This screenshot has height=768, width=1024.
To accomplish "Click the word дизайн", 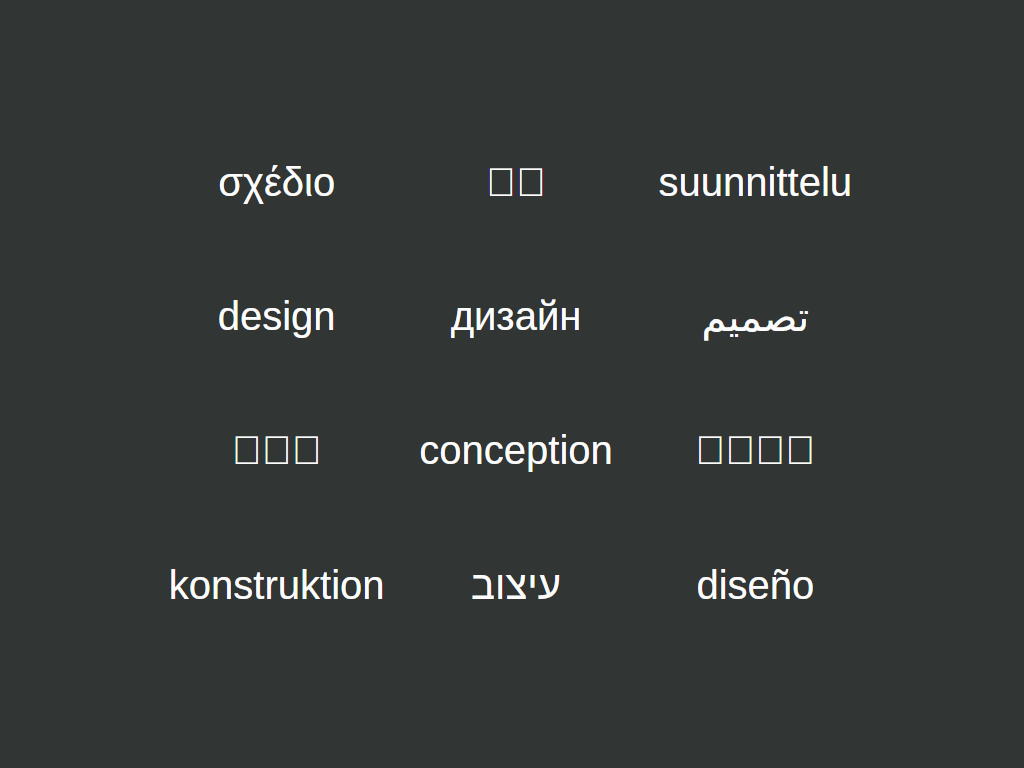I will click(516, 317).
